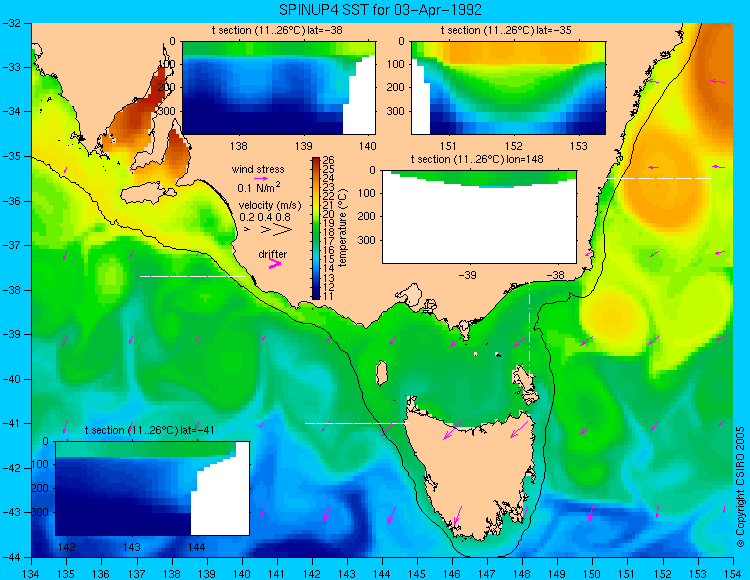Click the dashed white section line at lat -41

pos(358,423)
